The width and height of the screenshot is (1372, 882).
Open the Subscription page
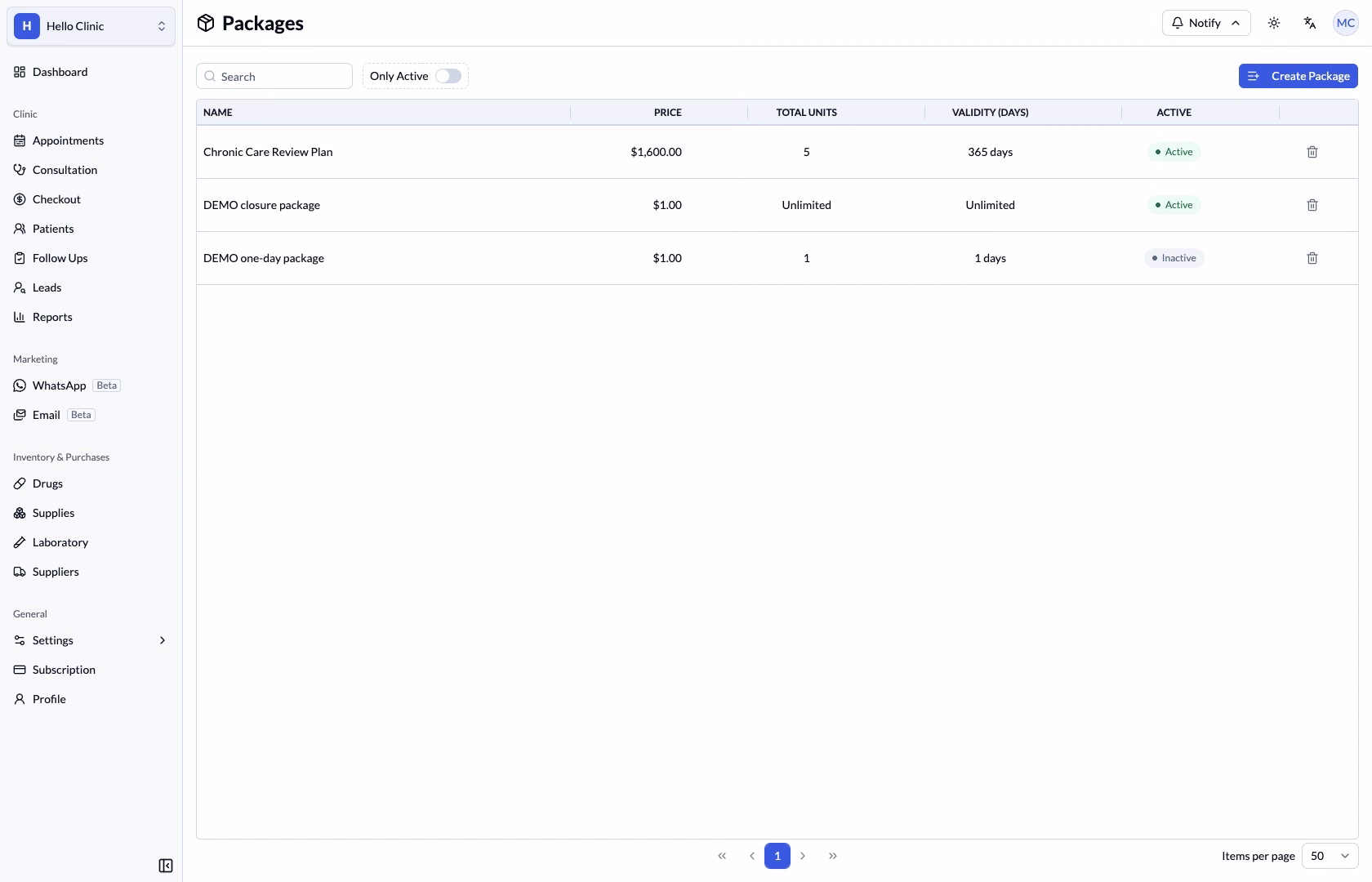(91, 670)
